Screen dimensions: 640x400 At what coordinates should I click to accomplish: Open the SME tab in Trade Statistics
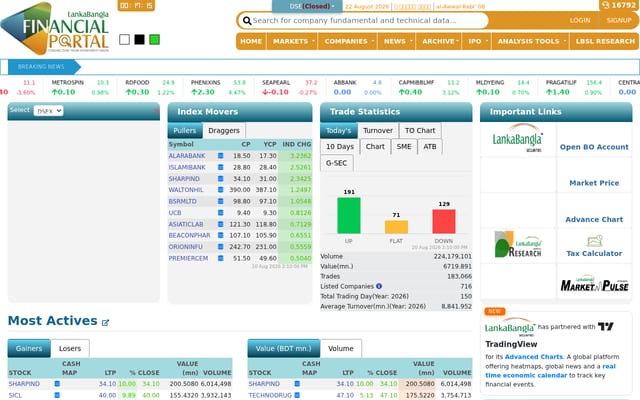pos(404,147)
